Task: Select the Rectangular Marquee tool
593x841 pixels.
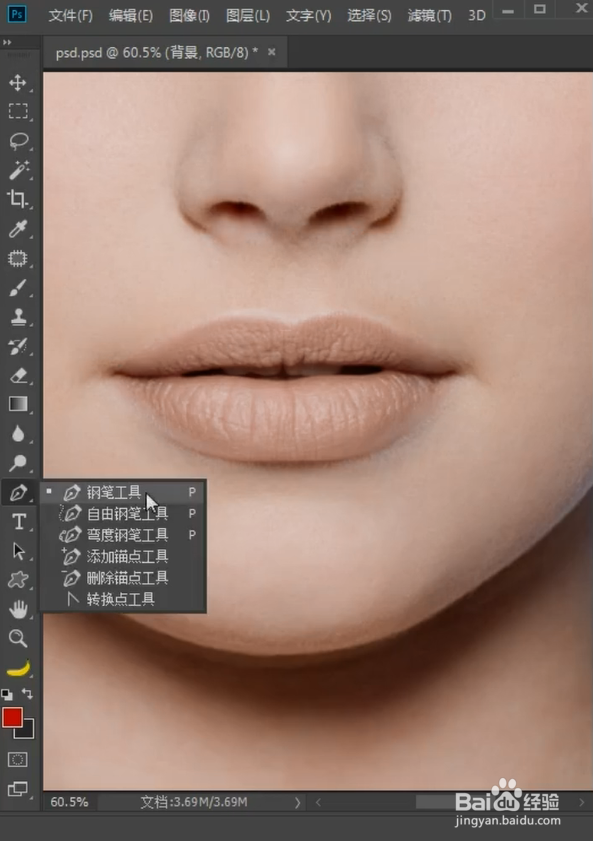Action: (18, 111)
